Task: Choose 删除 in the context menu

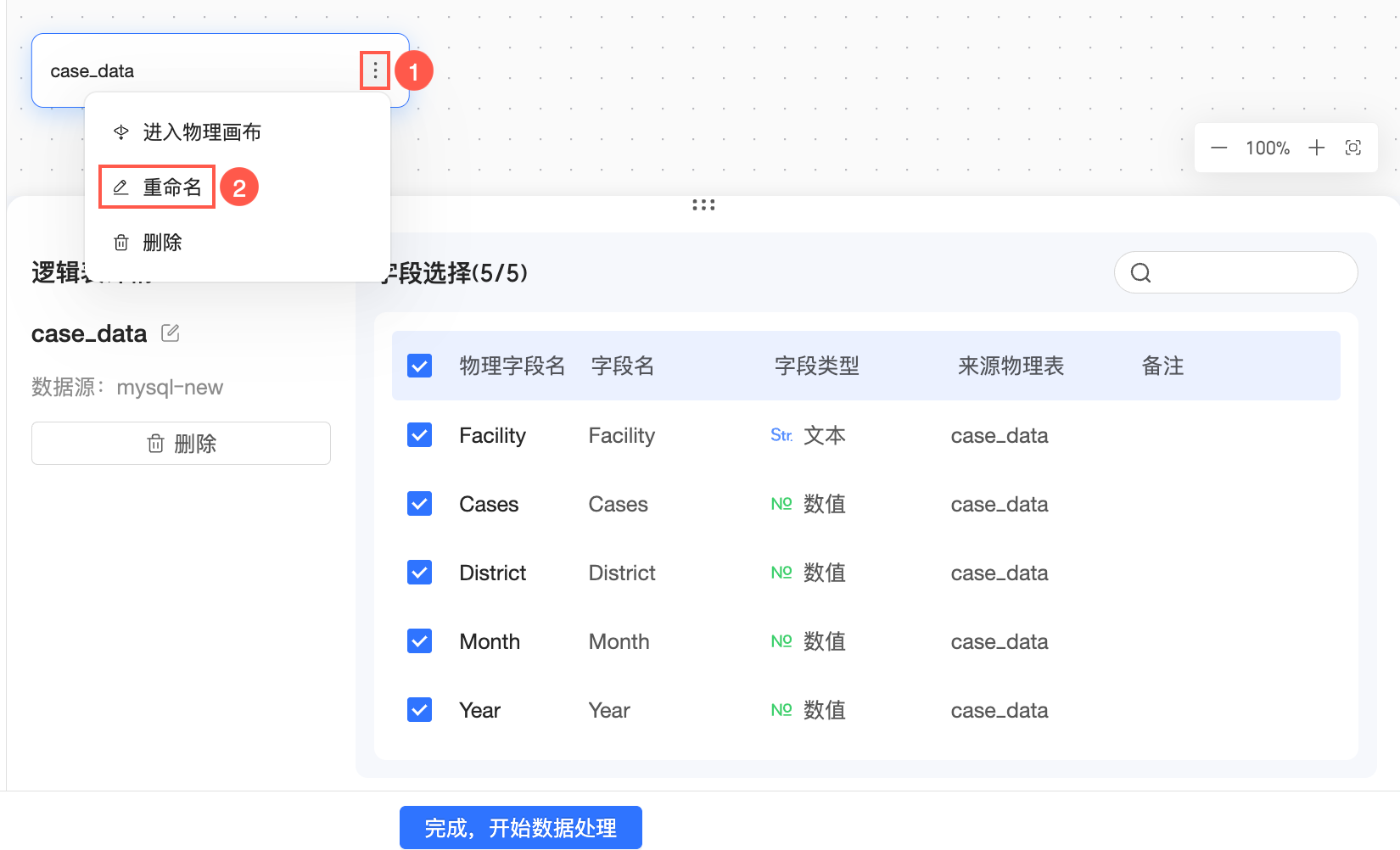Action: [x=238, y=243]
